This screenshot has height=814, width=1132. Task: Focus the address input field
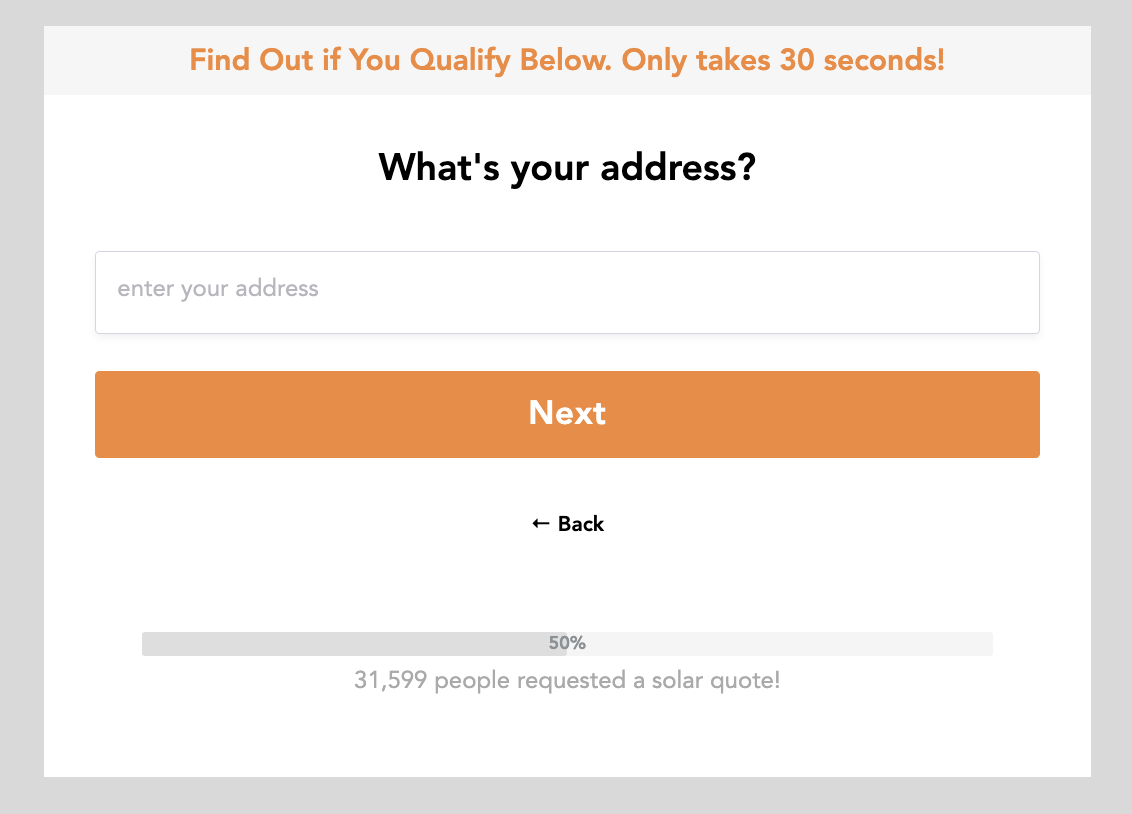pos(567,292)
